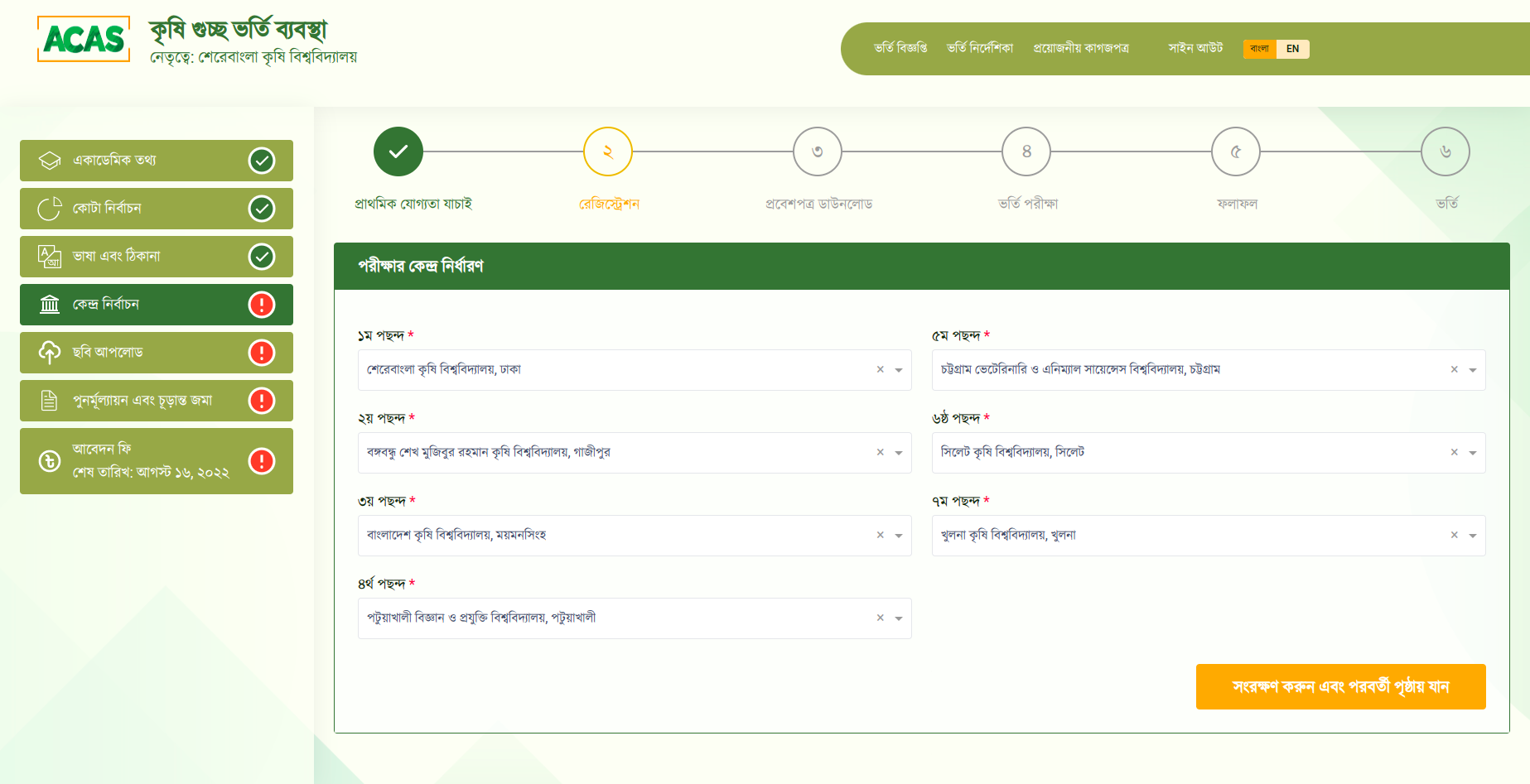Open the প্রয়োজনীয় কাগজপত্র menu item
Viewport: 1530px width, 784px height.
click(1081, 48)
